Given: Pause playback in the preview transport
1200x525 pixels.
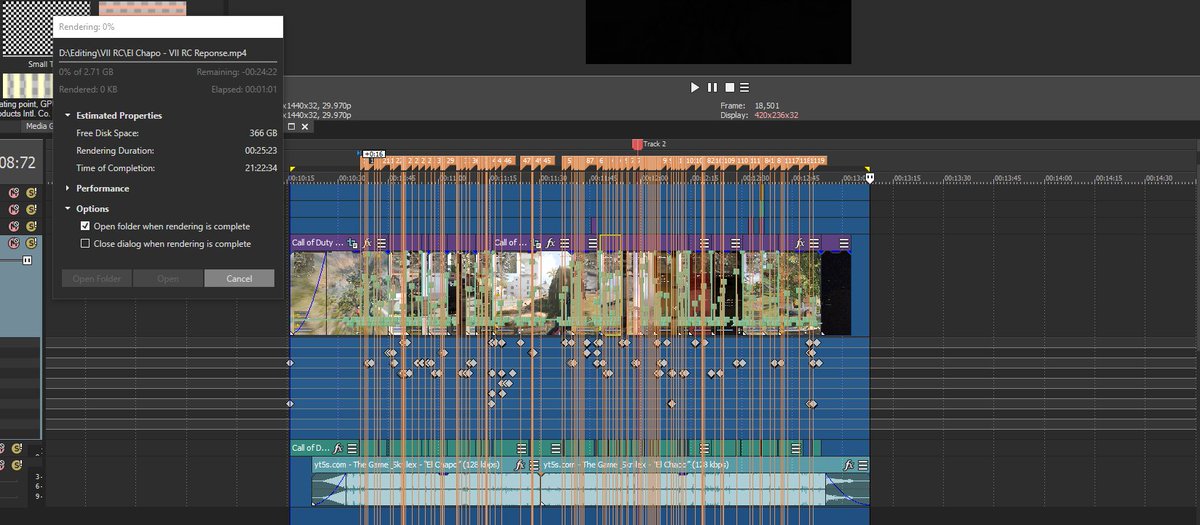Looking at the screenshot, I should (712, 88).
